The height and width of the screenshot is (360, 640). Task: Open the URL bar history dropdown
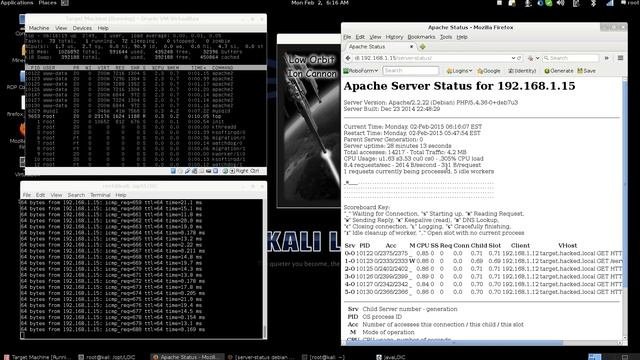click(513, 58)
